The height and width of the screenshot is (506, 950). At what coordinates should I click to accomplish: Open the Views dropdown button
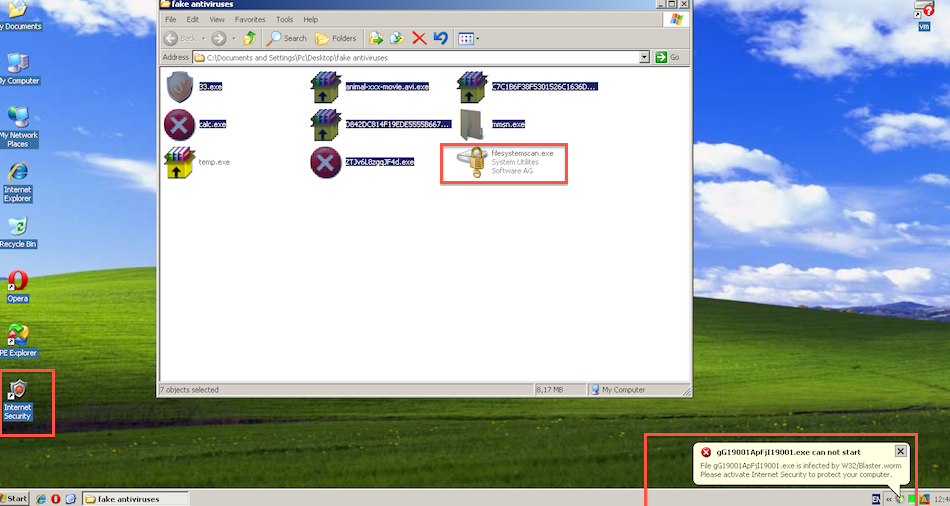pyautogui.click(x=468, y=39)
